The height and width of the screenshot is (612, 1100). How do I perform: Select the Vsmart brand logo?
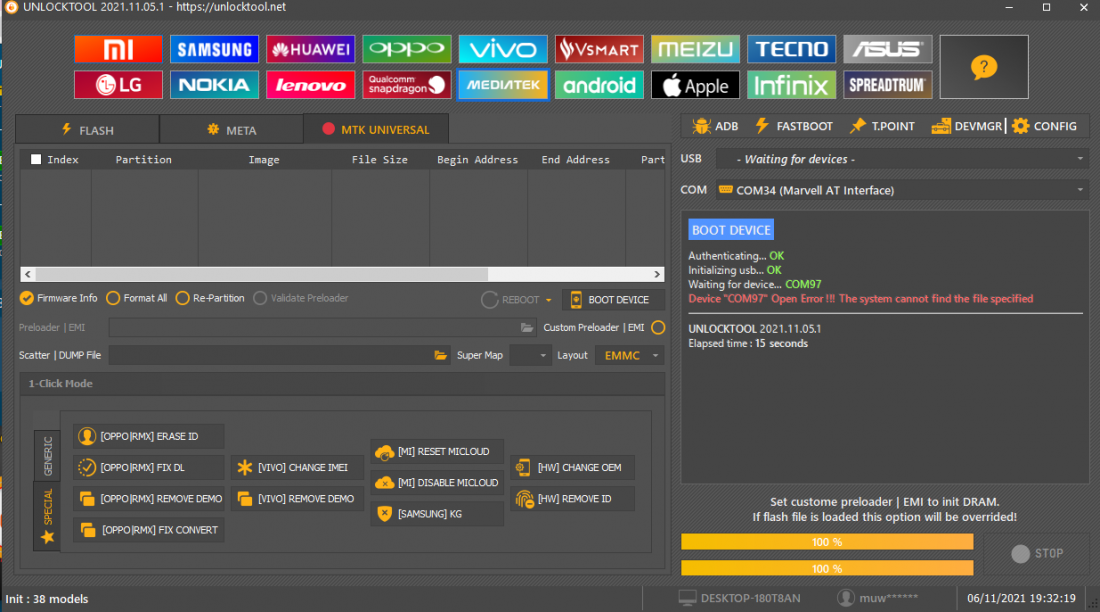tap(599, 49)
